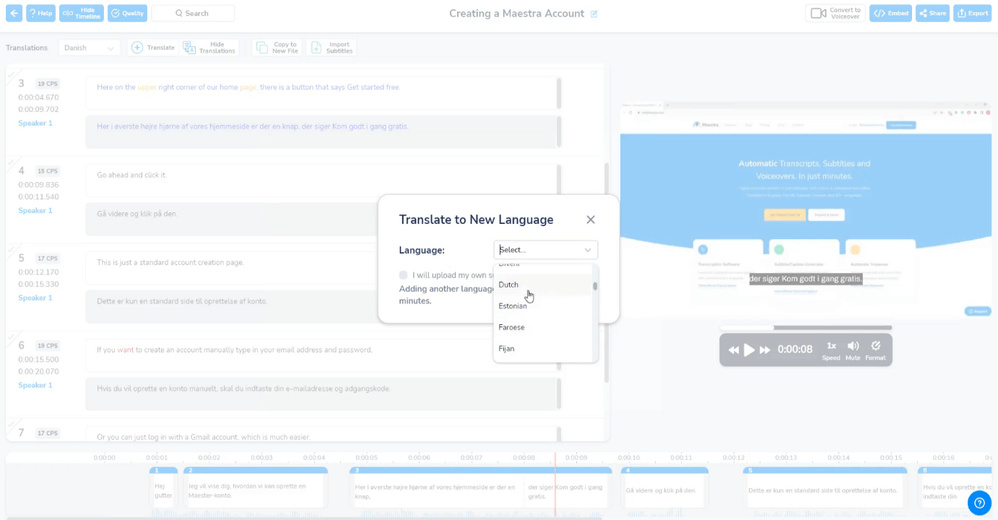Screen dimensions: 998x520
Task: Click the Export button
Action: click(x=973, y=13)
